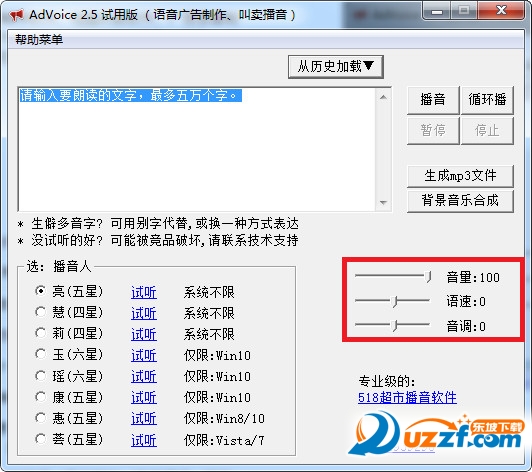
Task: Select the 慧(四星) voice radio button
Action: click(41, 312)
